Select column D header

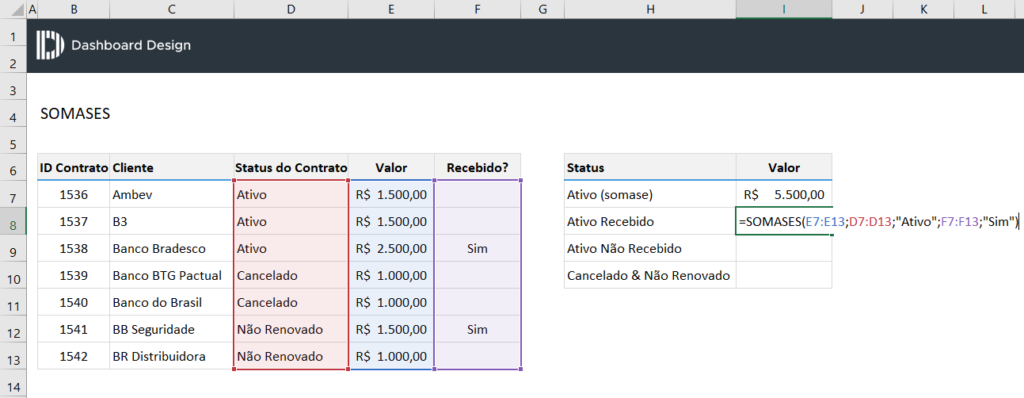tap(291, 9)
